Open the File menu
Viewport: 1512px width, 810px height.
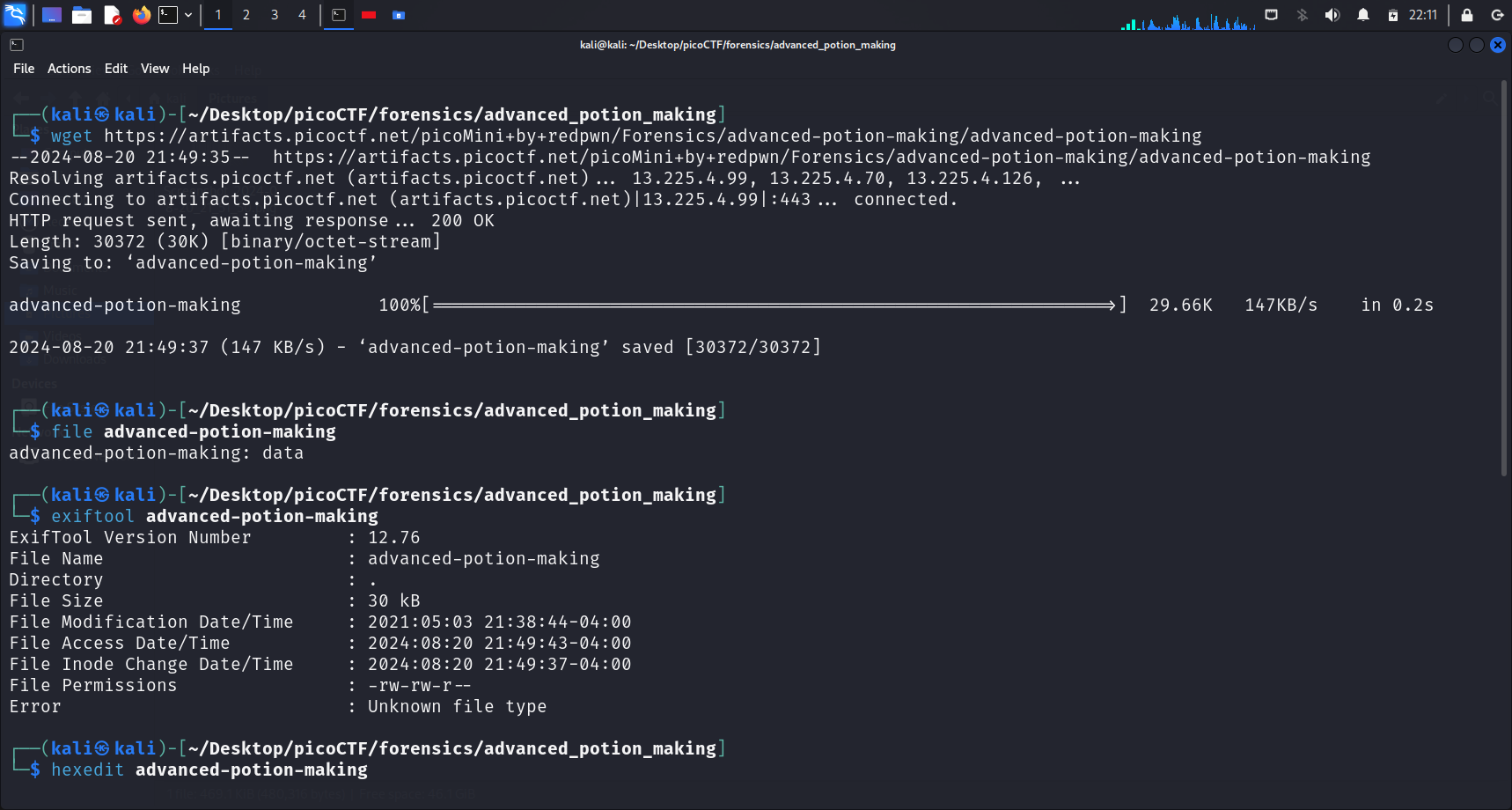(24, 69)
